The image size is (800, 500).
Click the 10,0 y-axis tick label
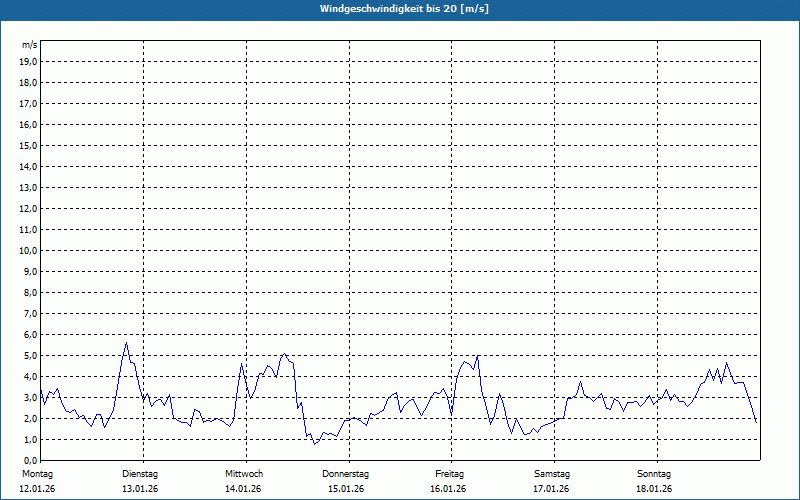coord(29,250)
